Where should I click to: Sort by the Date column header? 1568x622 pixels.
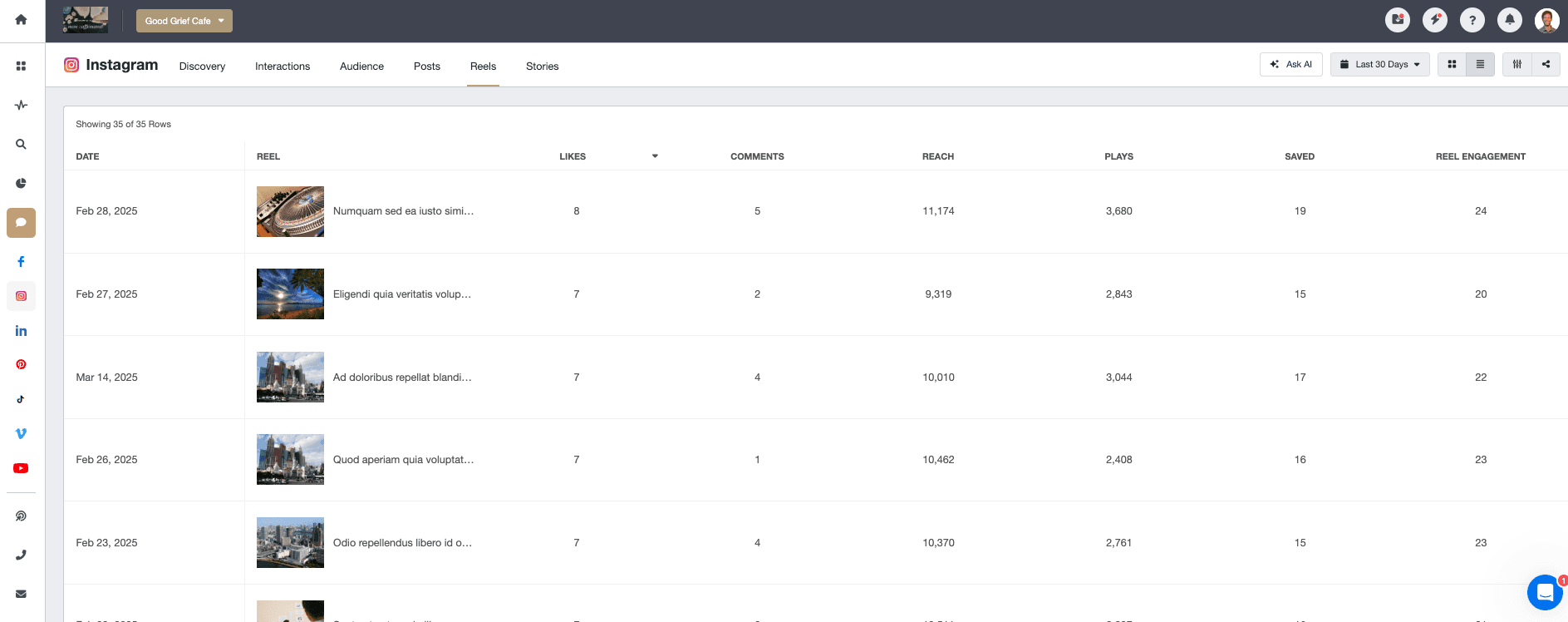pyautogui.click(x=87, y=156)
